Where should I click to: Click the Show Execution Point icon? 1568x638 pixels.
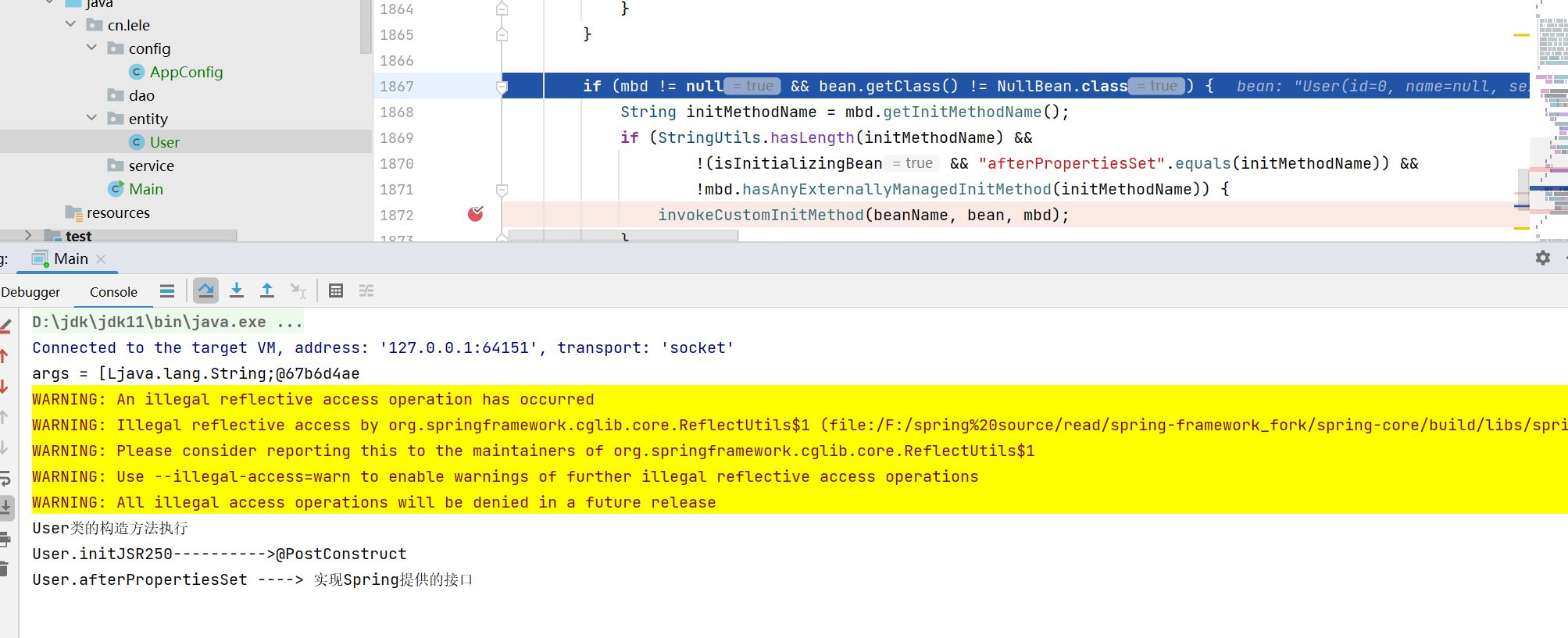pyautogui.click(x=166, y=291)
